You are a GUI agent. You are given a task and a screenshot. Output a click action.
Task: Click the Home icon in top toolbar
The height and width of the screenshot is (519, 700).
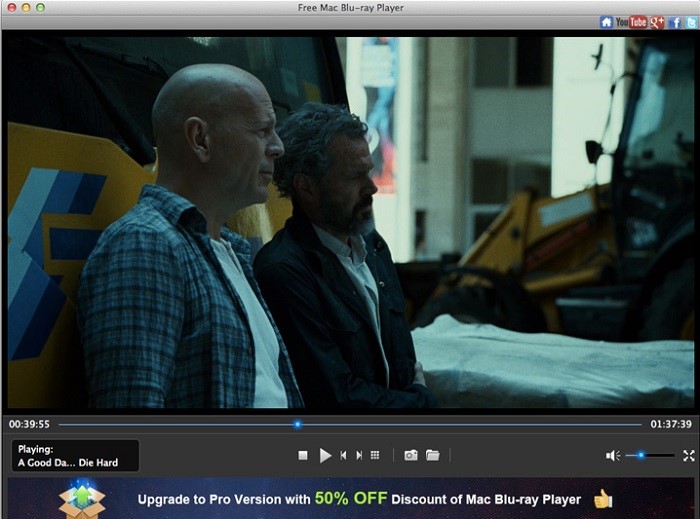(x=606, y=22)
